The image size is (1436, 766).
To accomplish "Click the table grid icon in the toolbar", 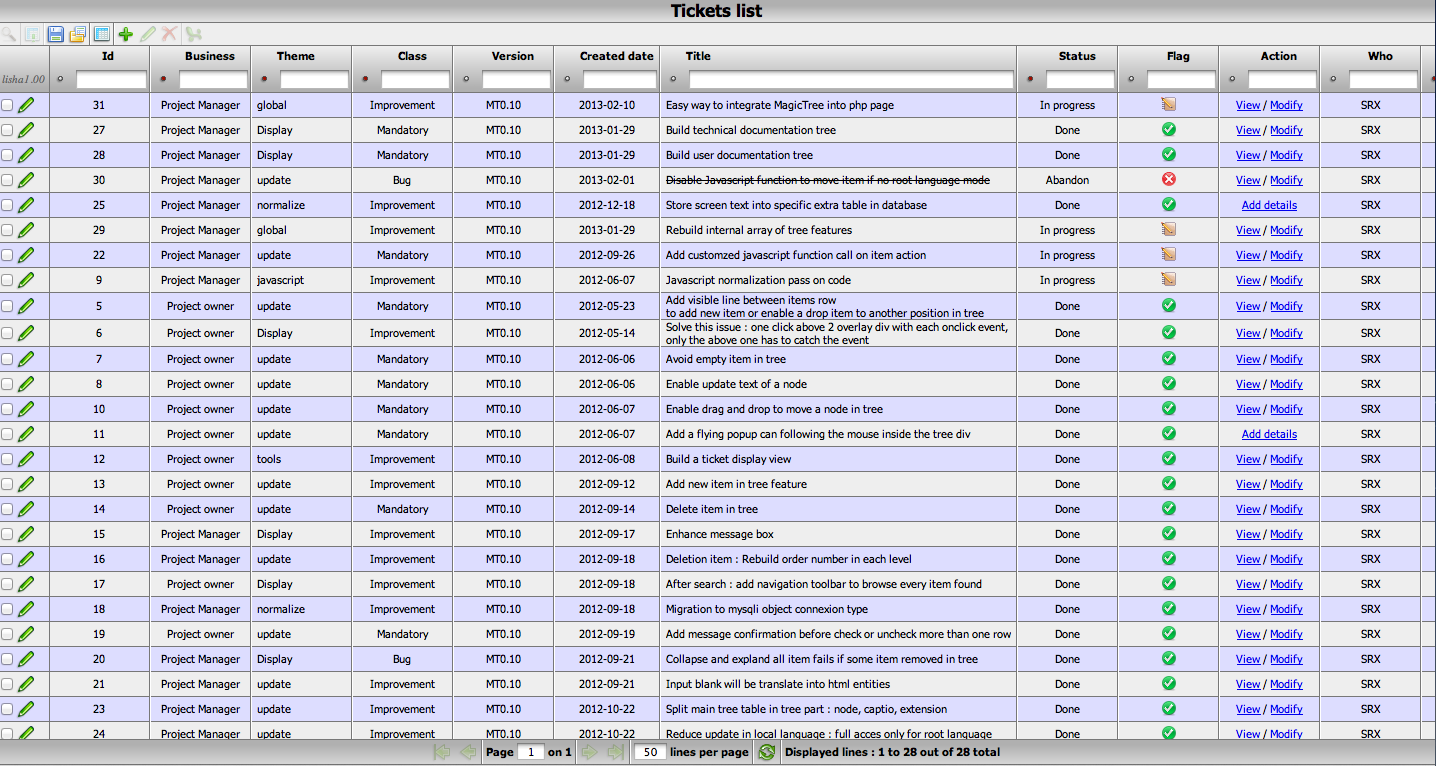I will pos(103,33).
